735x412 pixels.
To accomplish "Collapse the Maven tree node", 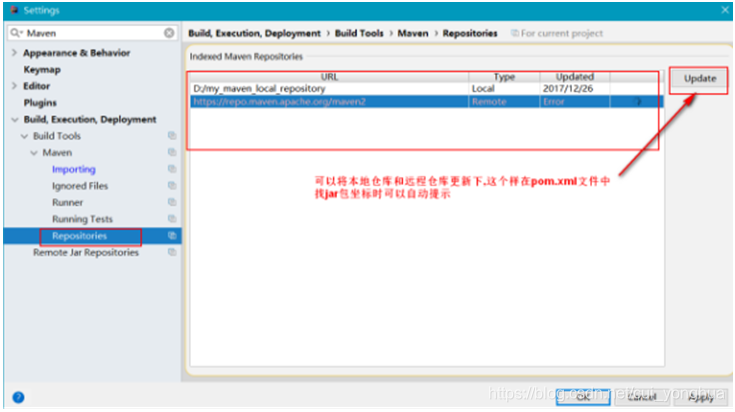I will (34, 153).
